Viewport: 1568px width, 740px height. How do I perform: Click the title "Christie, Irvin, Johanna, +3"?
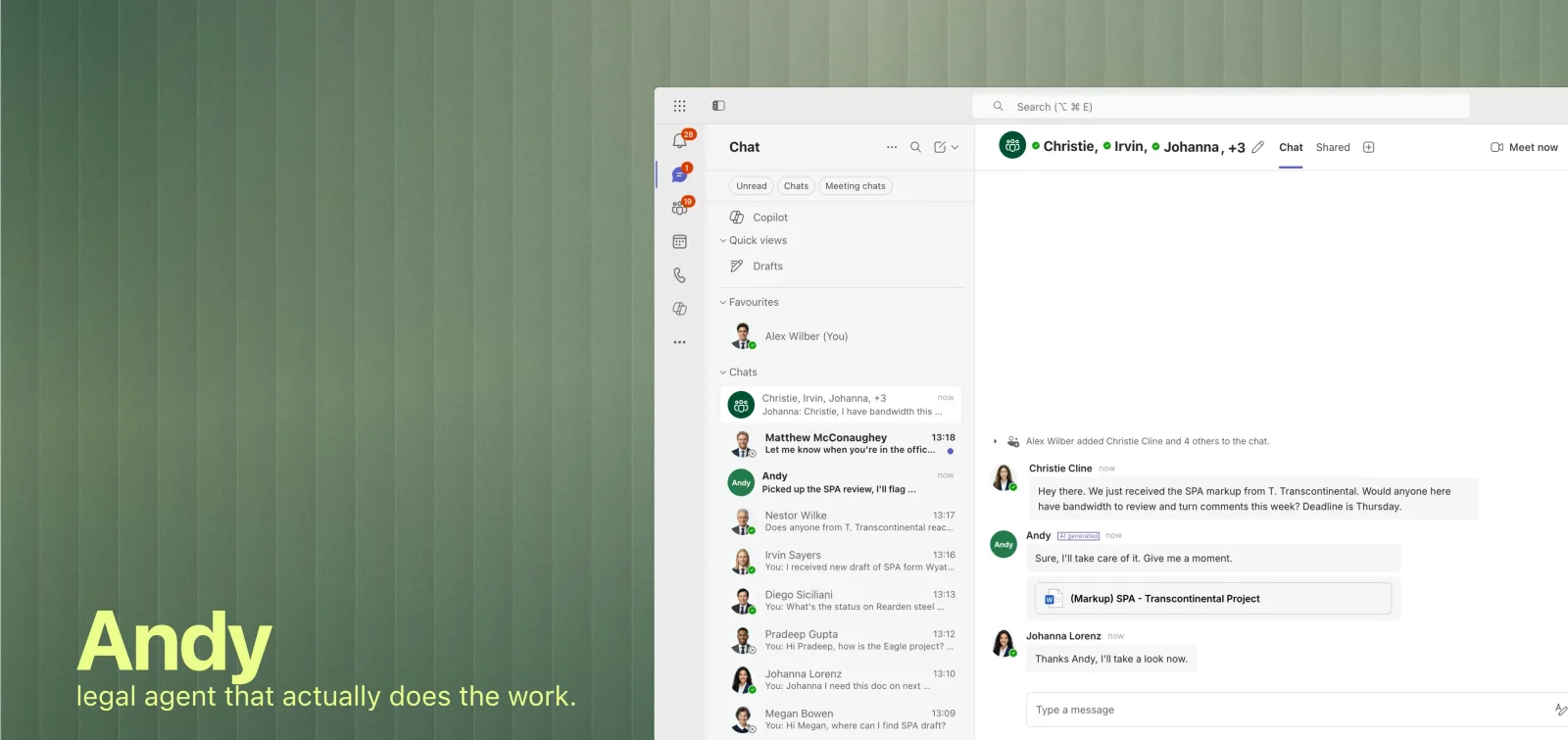point(1145,147)
